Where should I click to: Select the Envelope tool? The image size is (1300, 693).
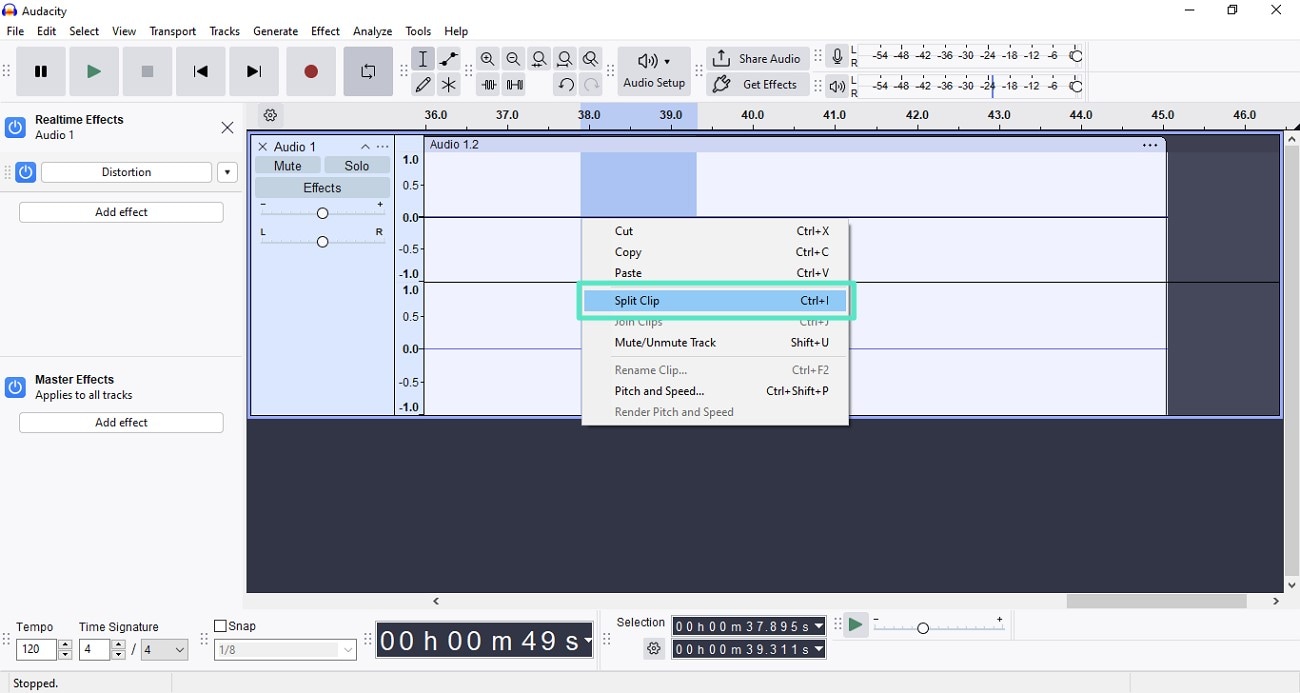[449, 59]
